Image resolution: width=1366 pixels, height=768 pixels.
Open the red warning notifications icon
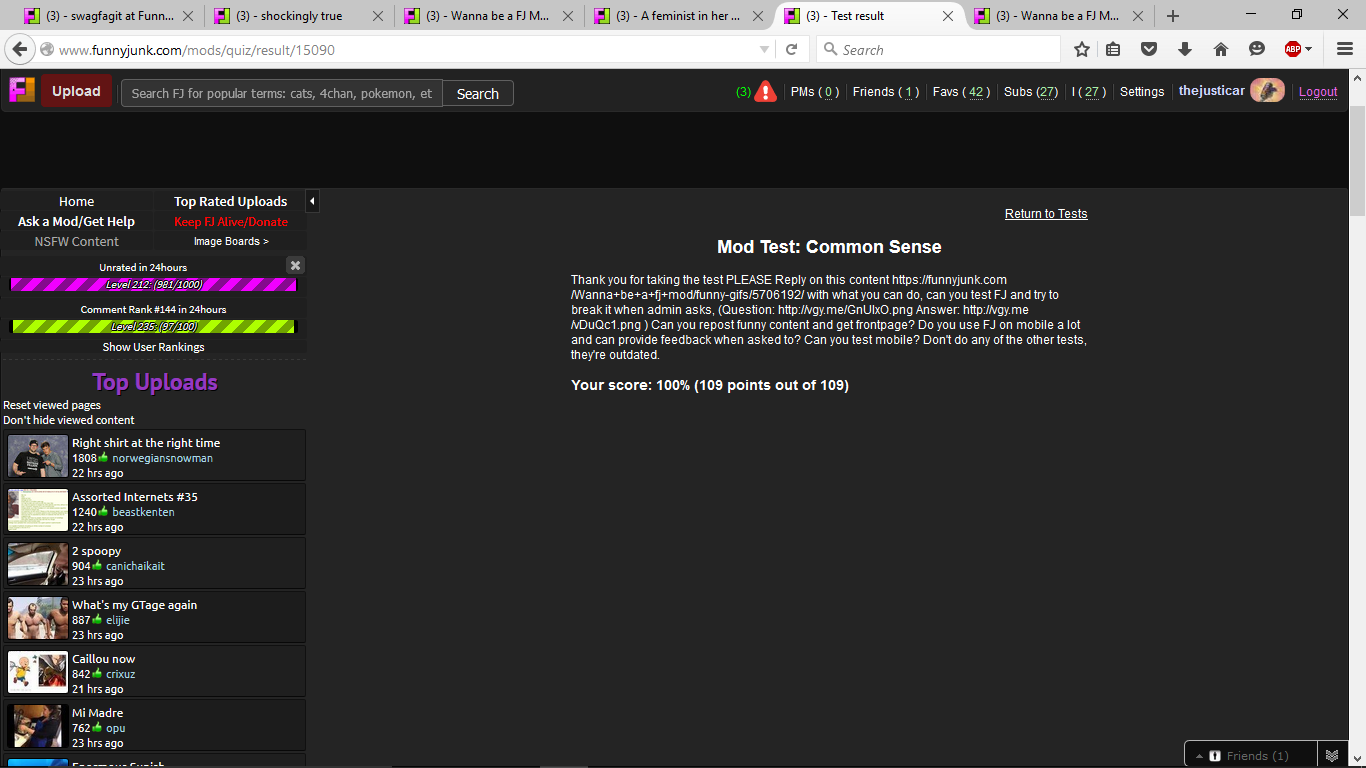tap(766, 92)
